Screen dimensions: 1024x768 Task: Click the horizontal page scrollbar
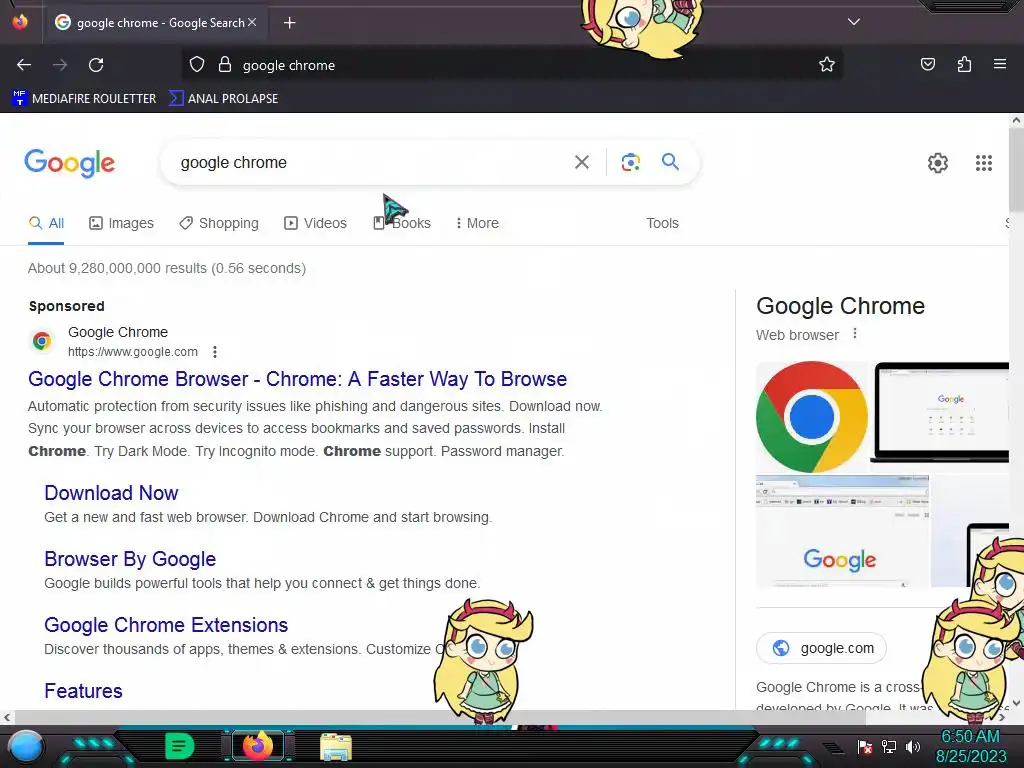(x=440, y=717)
